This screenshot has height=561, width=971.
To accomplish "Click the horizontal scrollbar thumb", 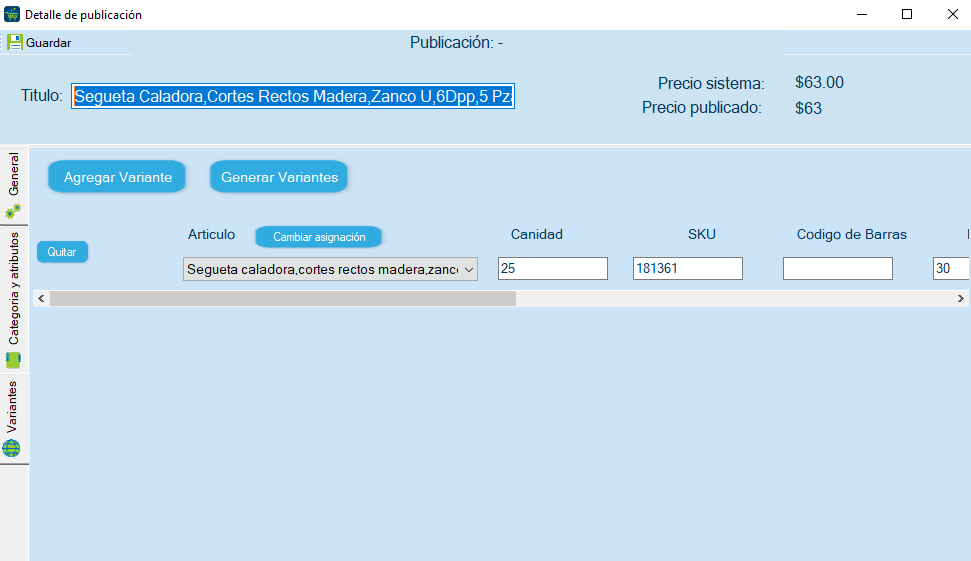I will click(283, 298).
